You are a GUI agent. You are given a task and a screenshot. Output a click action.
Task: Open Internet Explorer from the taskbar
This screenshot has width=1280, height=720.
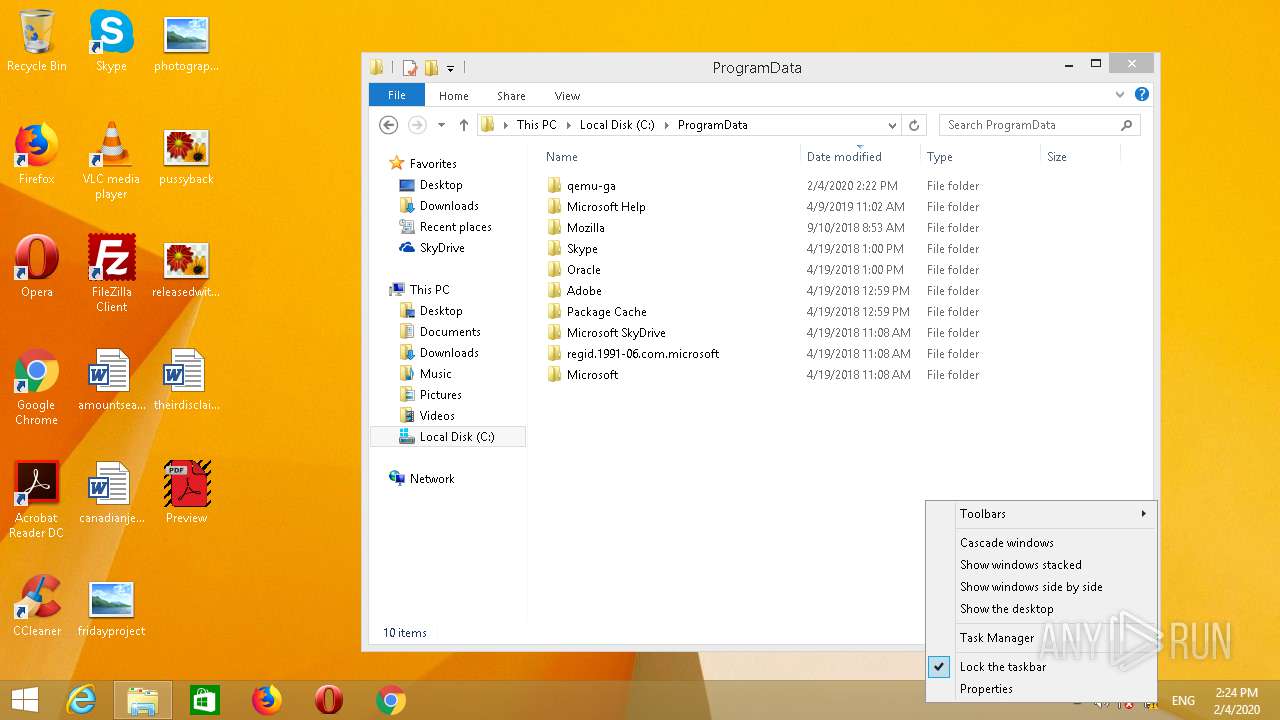(x=81, y=700)
